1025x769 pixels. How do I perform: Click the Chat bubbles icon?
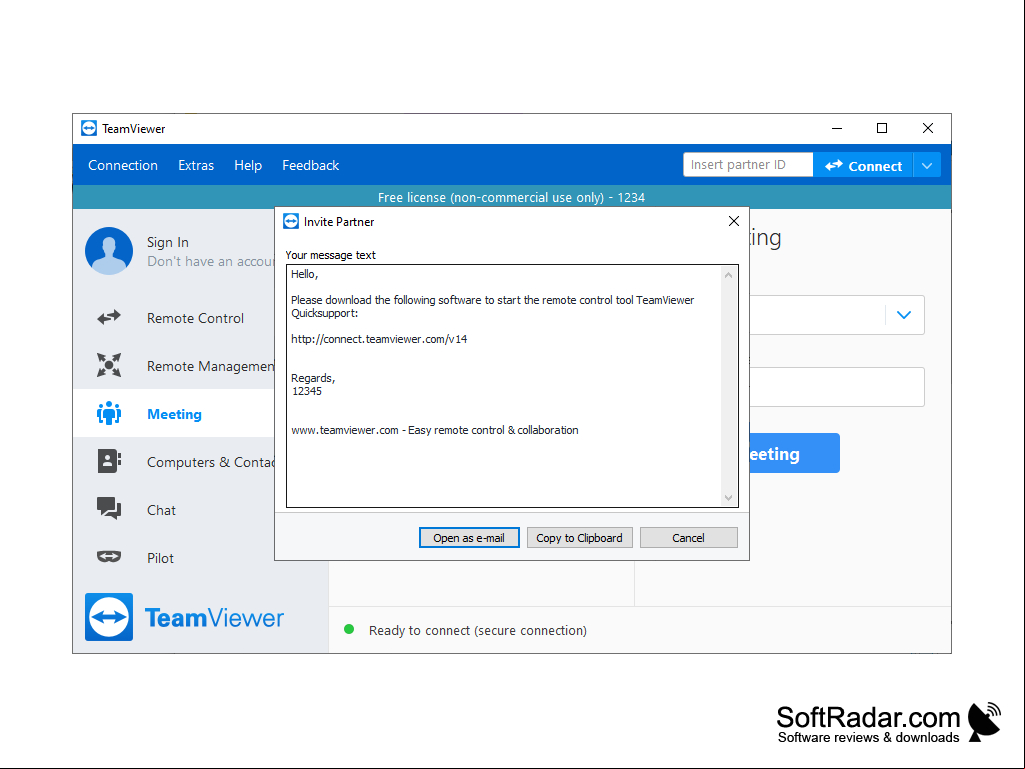click(109, 509)
